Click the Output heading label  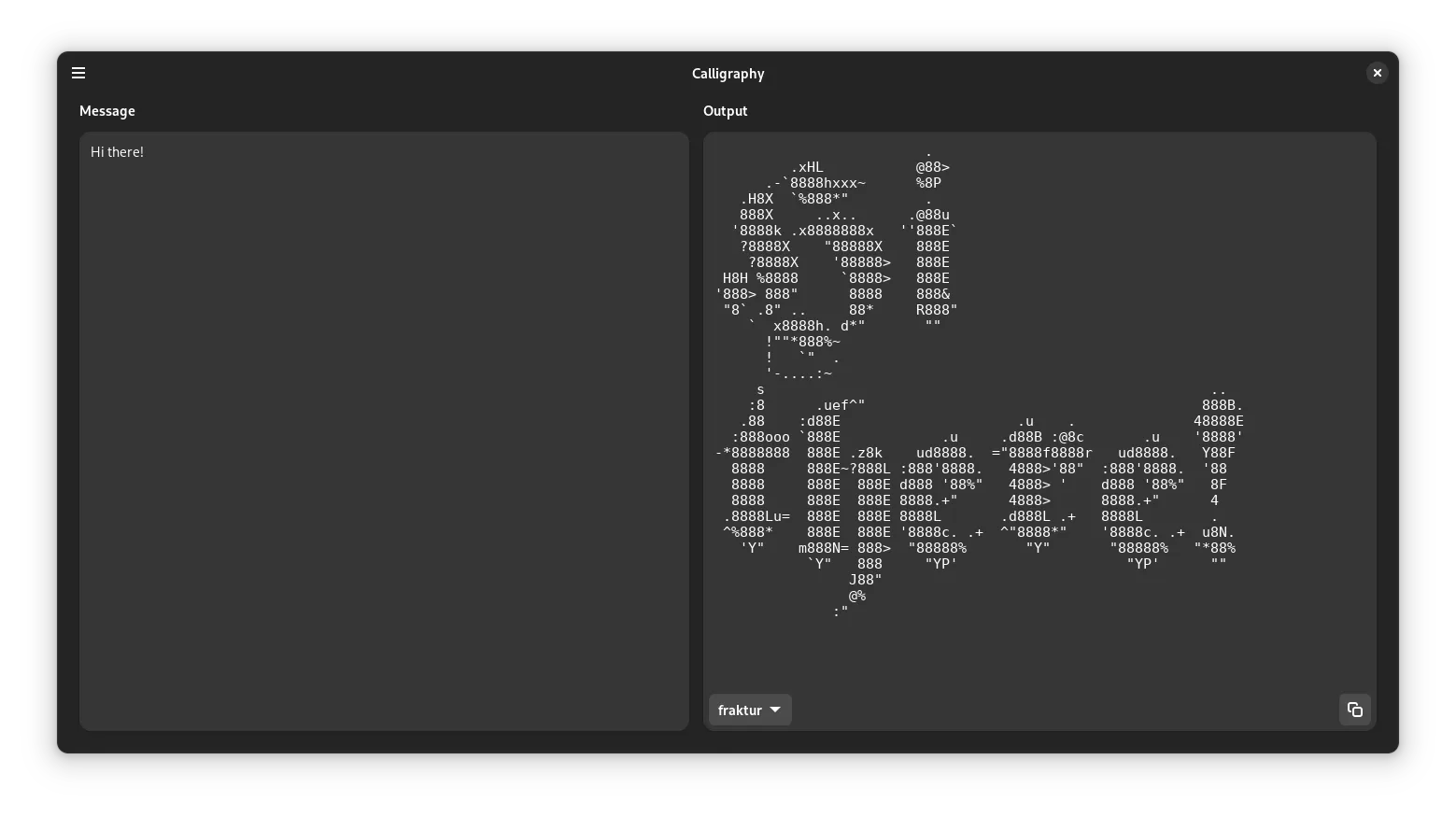725,111
